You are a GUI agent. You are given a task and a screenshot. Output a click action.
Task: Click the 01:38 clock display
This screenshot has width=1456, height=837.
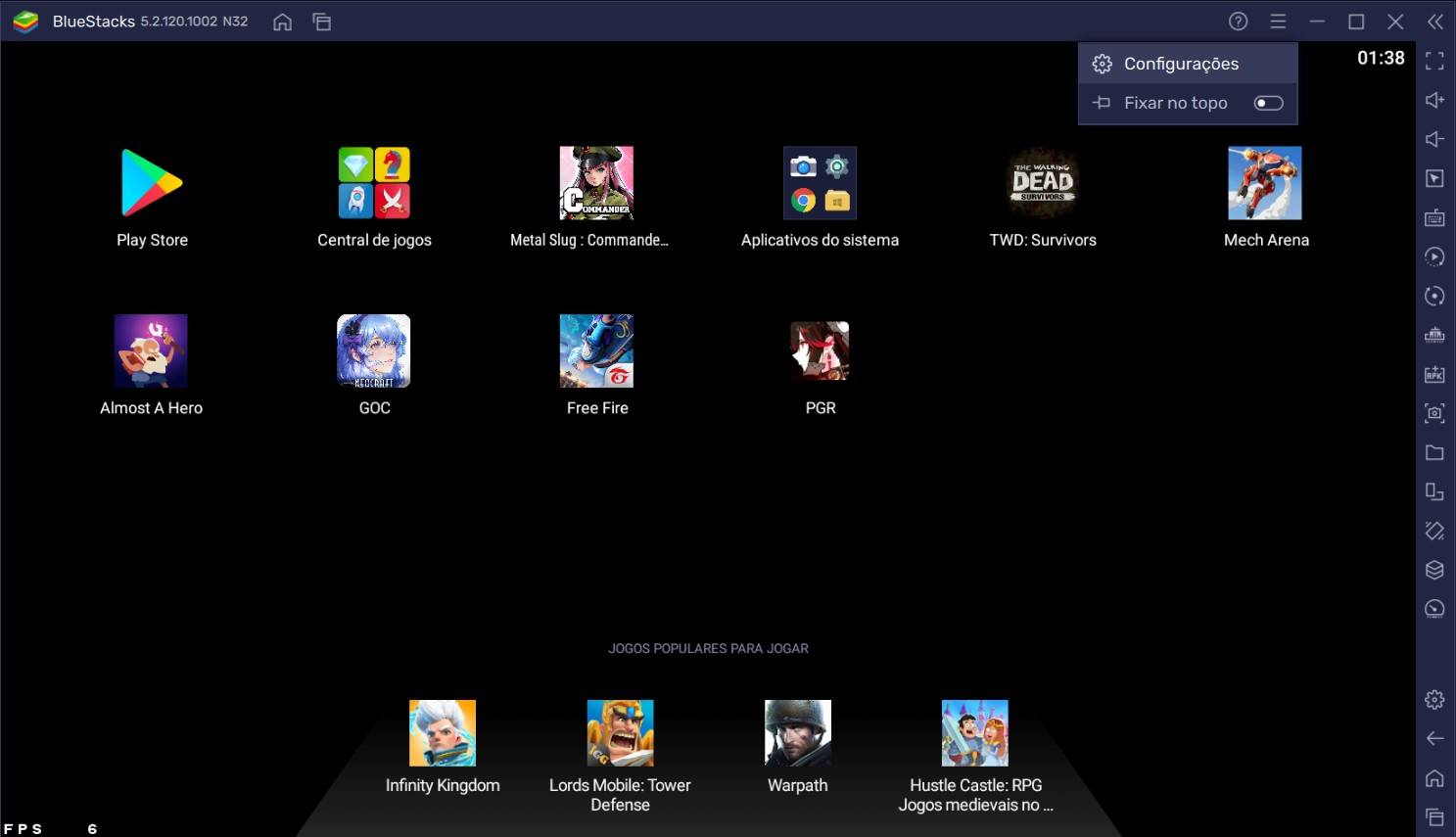click(x=1381, y=59)
